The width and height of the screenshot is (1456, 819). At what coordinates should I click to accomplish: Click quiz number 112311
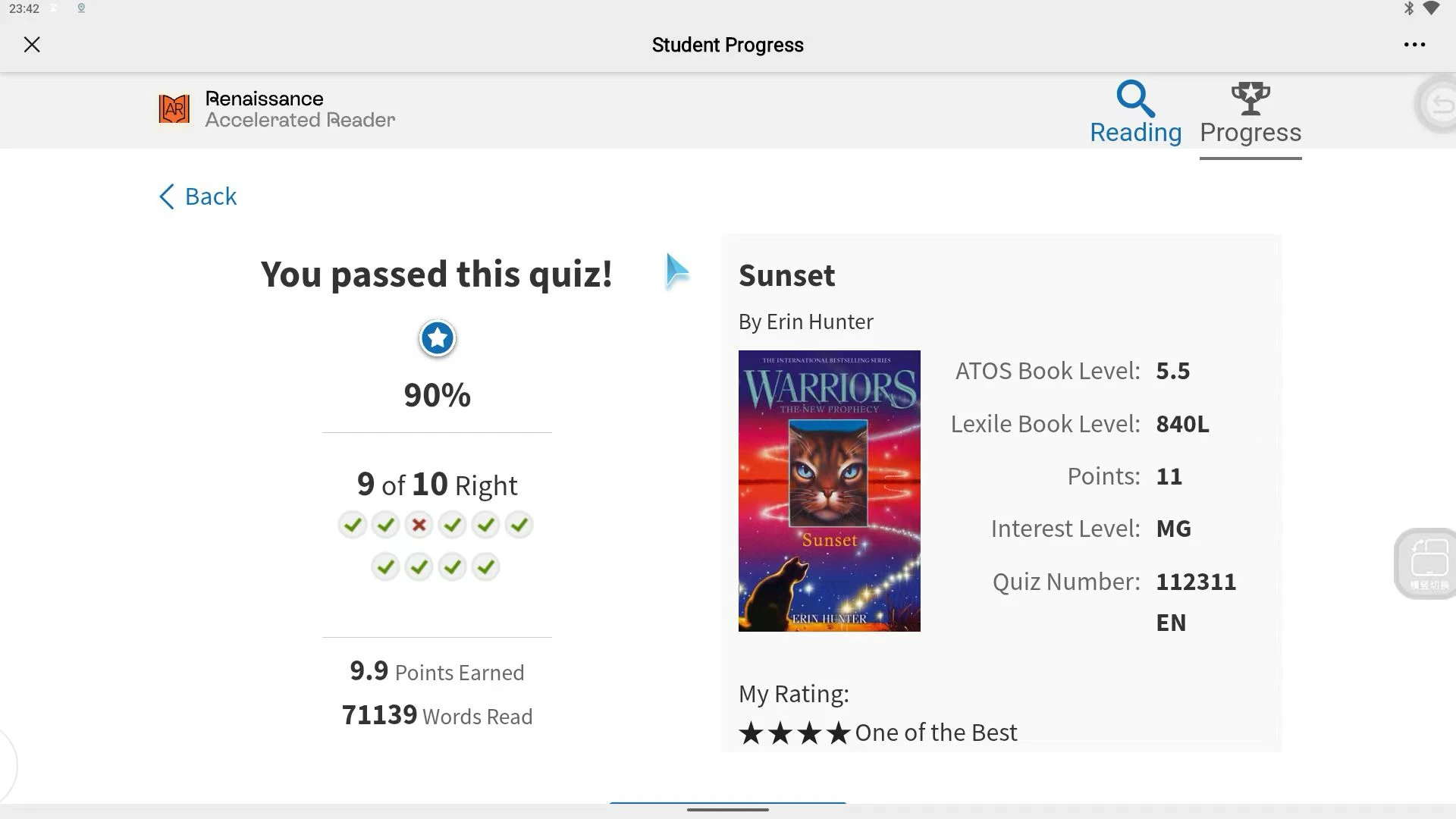pos(1196,582)
